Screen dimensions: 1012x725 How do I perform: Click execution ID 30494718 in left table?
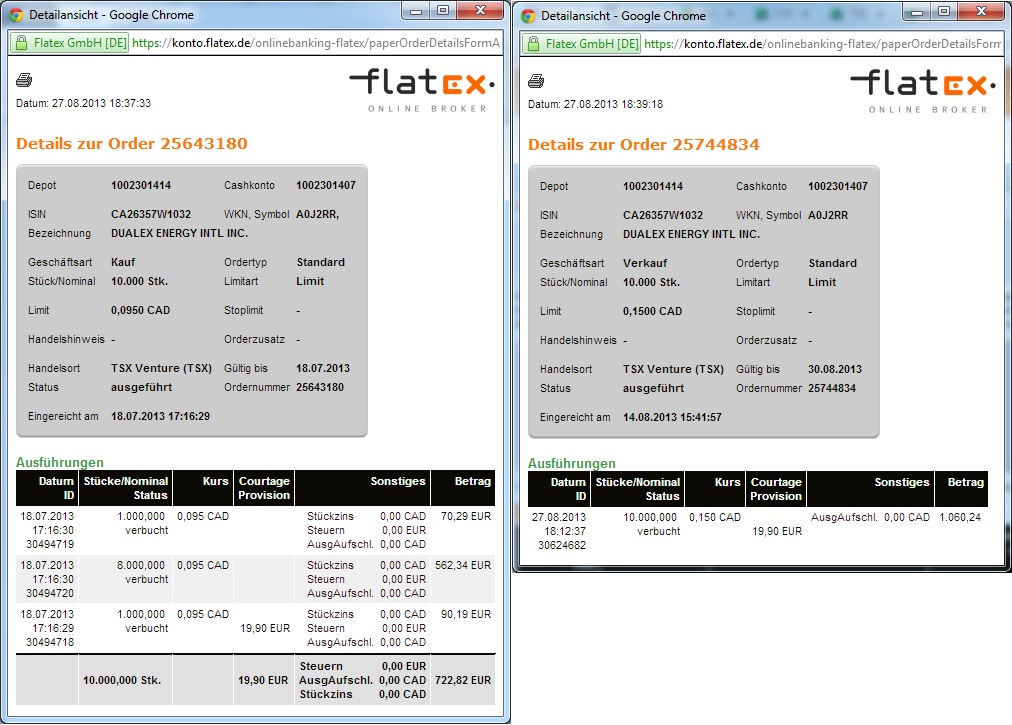pos(50,642)
